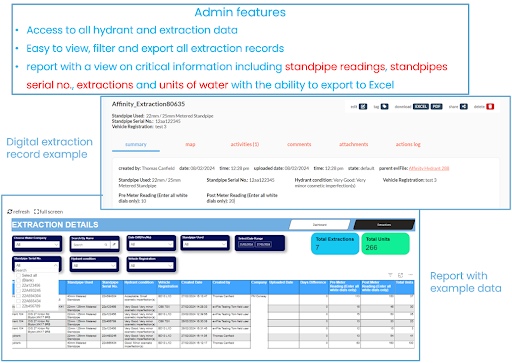Click the magnifier in the Search by Name box
512x363 pixels.
106,245
